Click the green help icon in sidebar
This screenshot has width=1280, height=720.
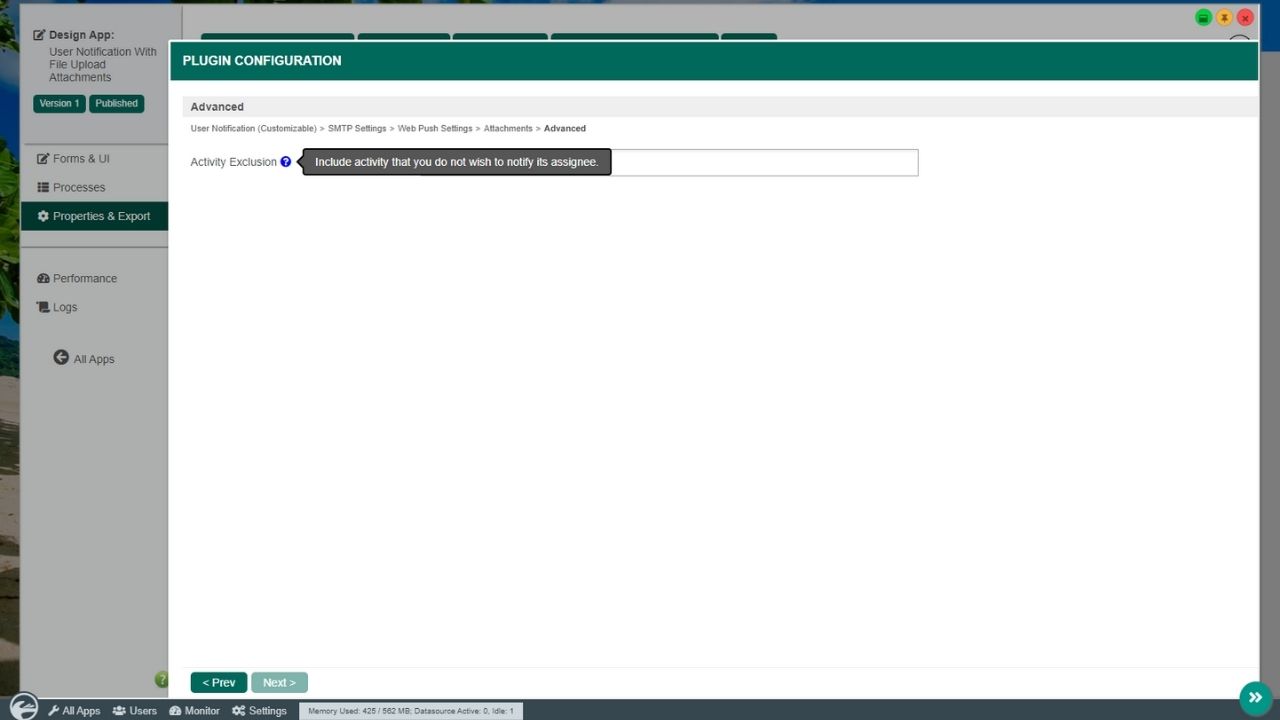[161, 680]
